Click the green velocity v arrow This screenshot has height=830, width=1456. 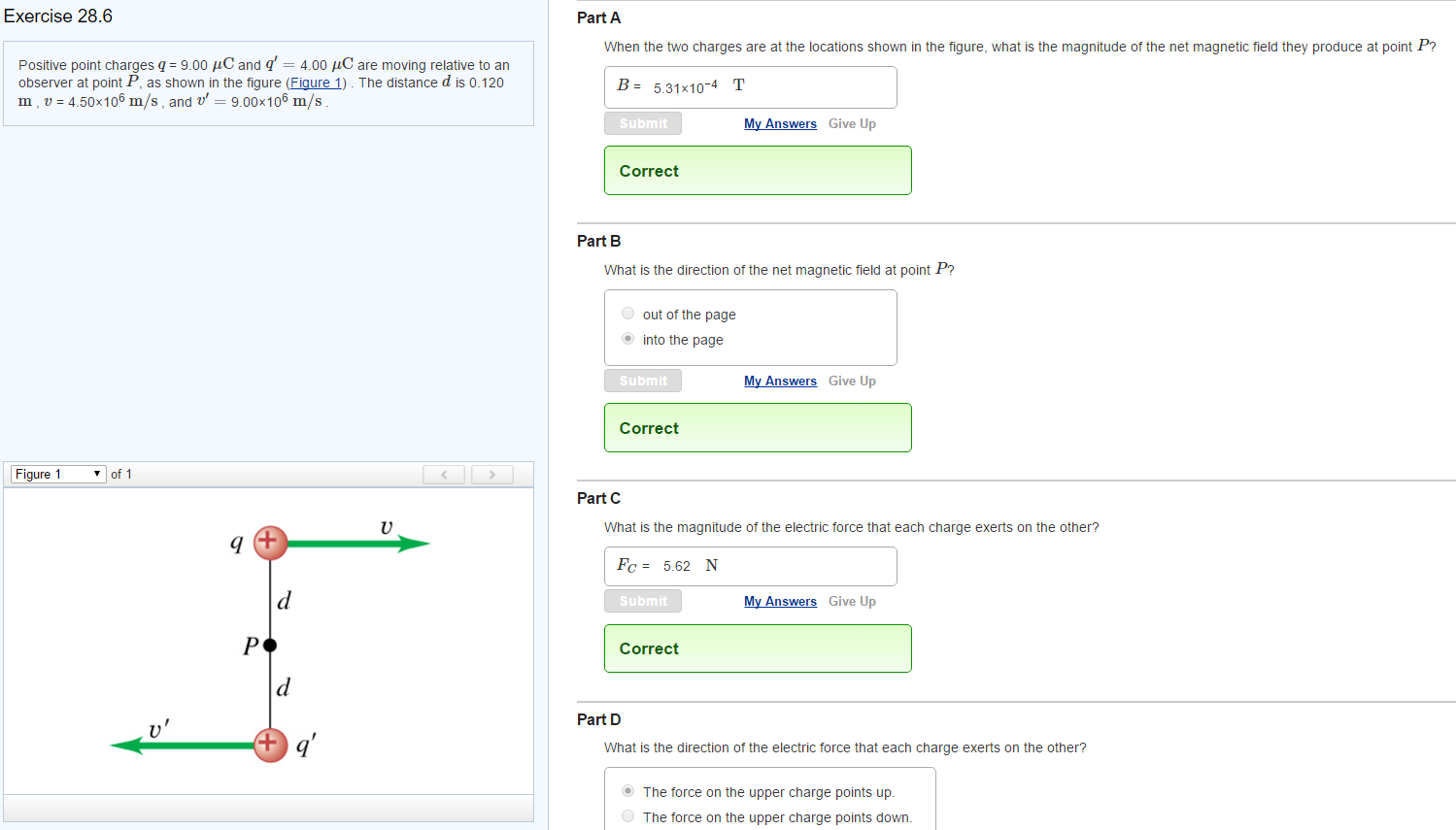click(358, 544)
